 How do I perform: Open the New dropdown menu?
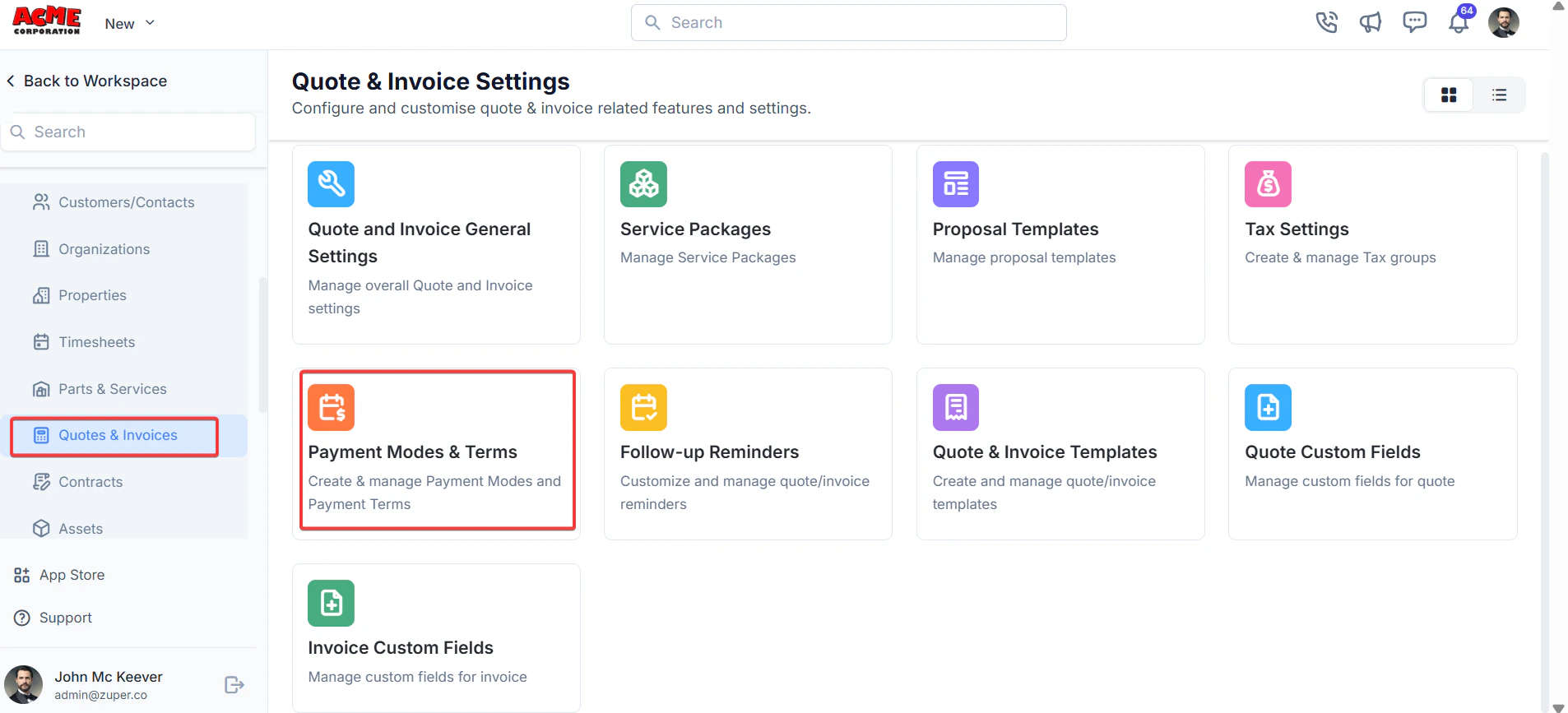pyautogui.click(x=130, y=23)
